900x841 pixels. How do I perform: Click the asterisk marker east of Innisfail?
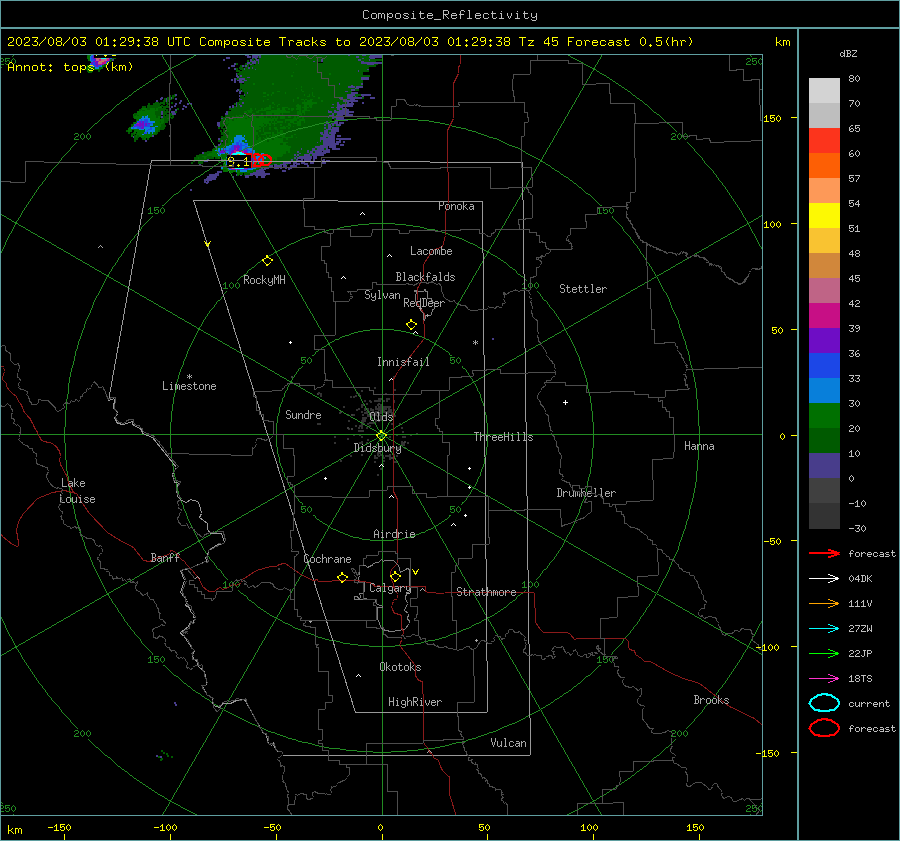pos(475,343)
